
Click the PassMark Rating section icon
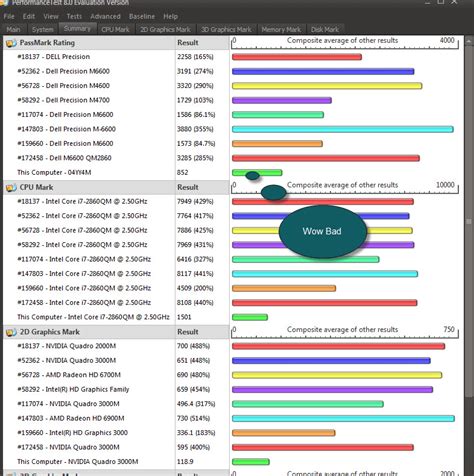pos(11,43)
